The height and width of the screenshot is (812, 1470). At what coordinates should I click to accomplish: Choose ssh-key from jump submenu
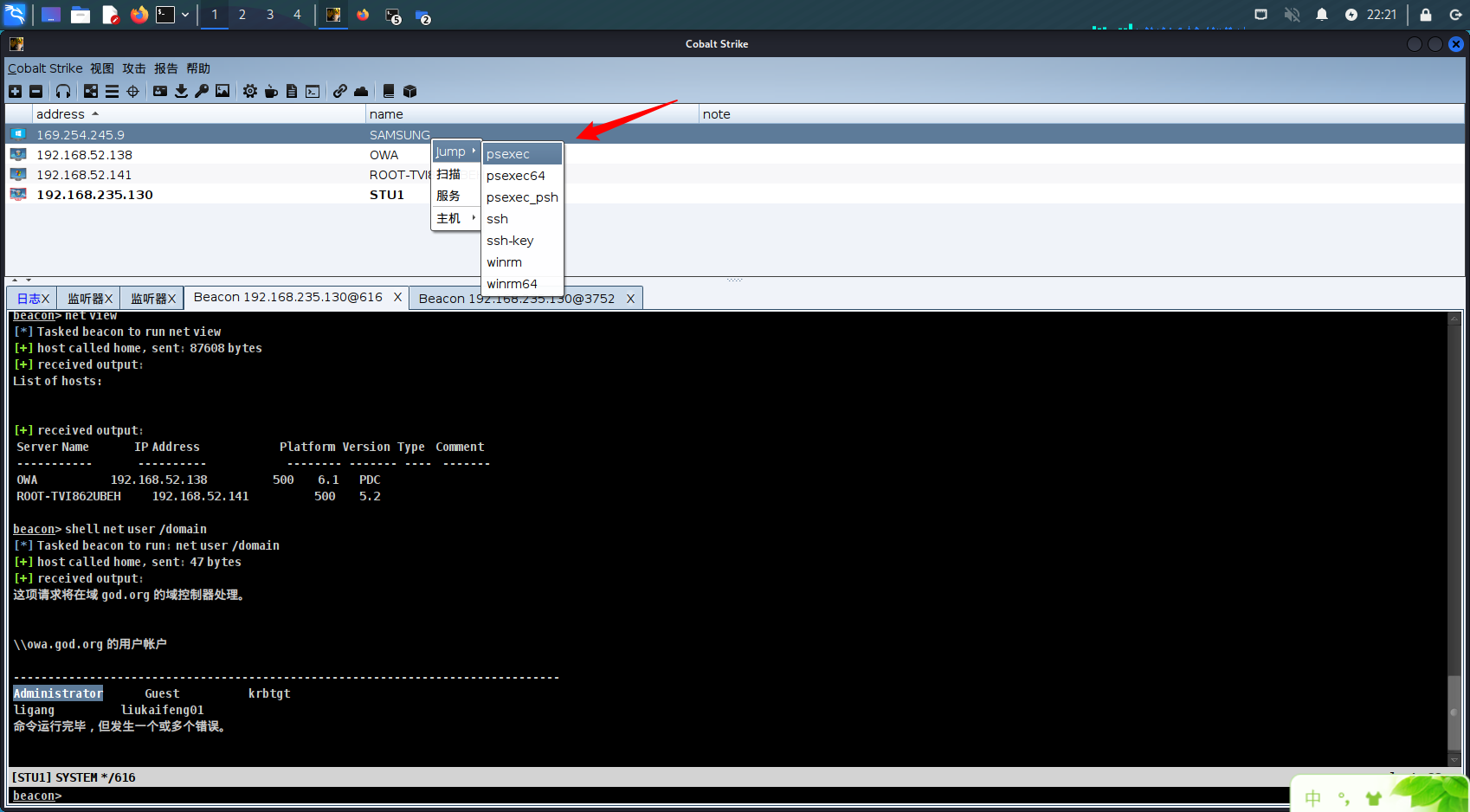(522, 241)
